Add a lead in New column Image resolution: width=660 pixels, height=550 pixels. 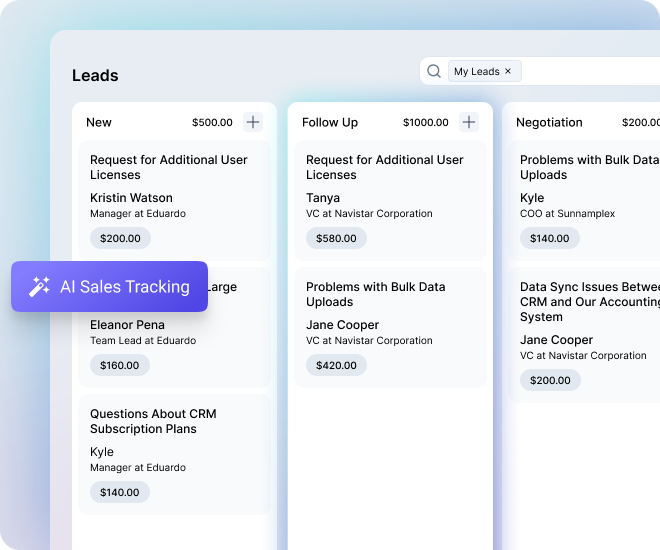253,122
